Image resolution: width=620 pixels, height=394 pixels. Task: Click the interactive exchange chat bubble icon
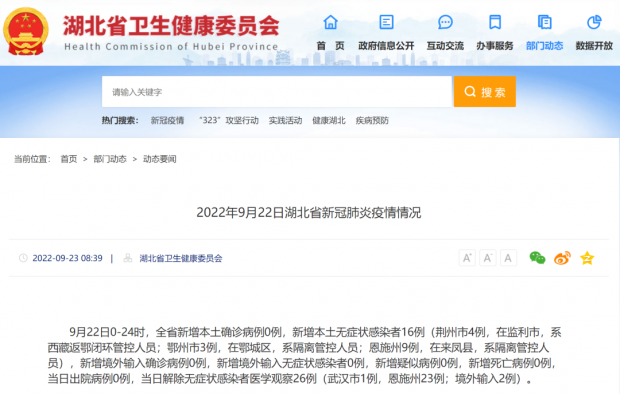point(445,22)
